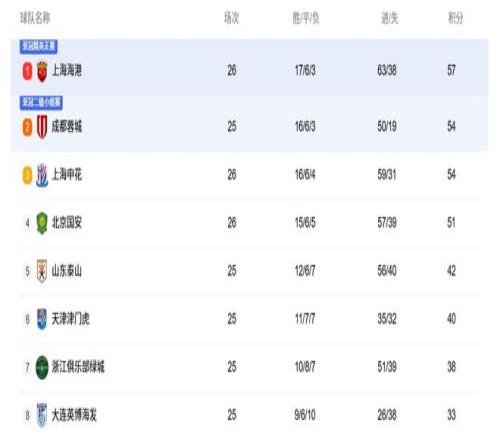Click the Shanghai Port (上海海港) team crest

[x=42, y=71]
